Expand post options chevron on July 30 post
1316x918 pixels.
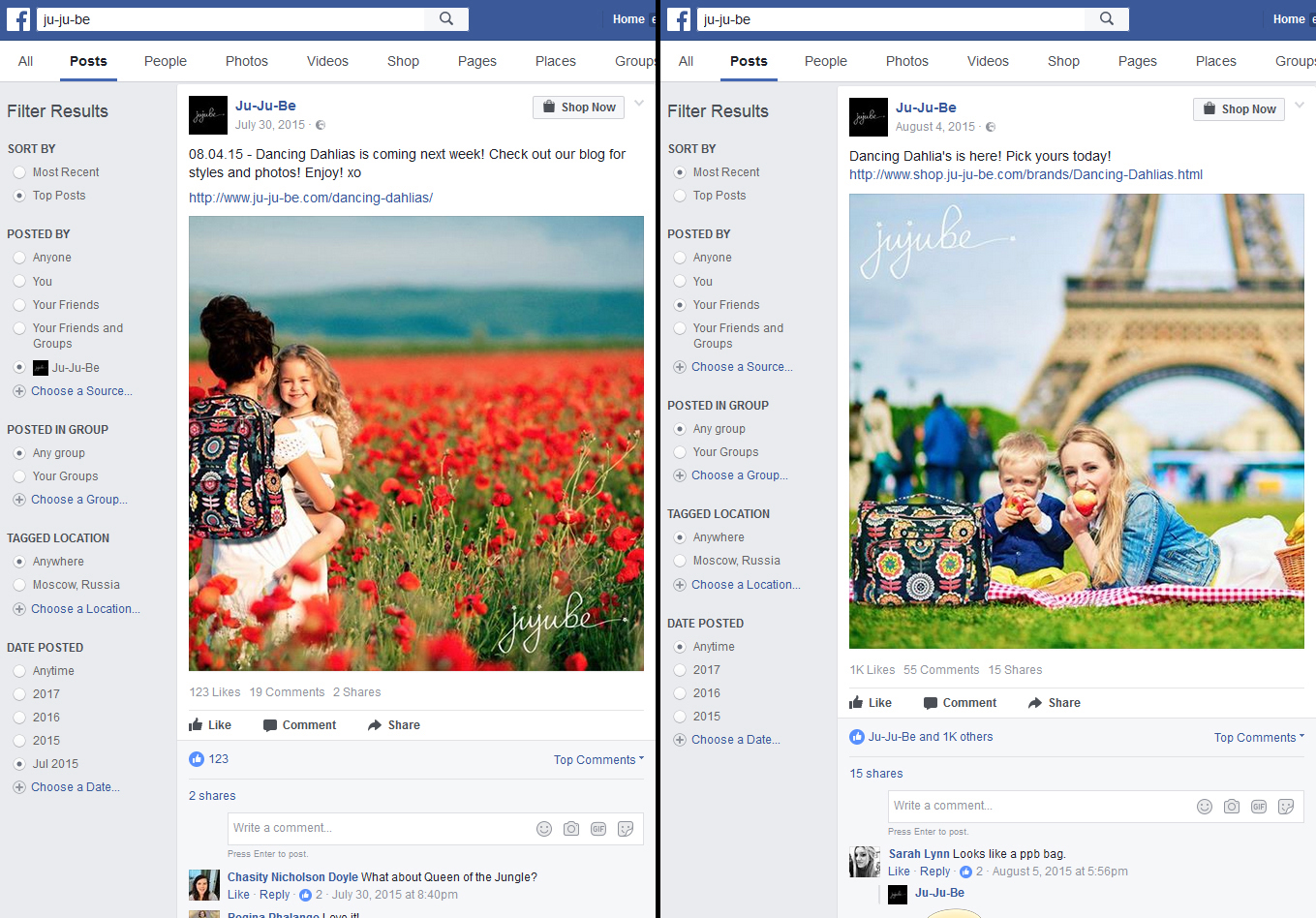(639, 103)
